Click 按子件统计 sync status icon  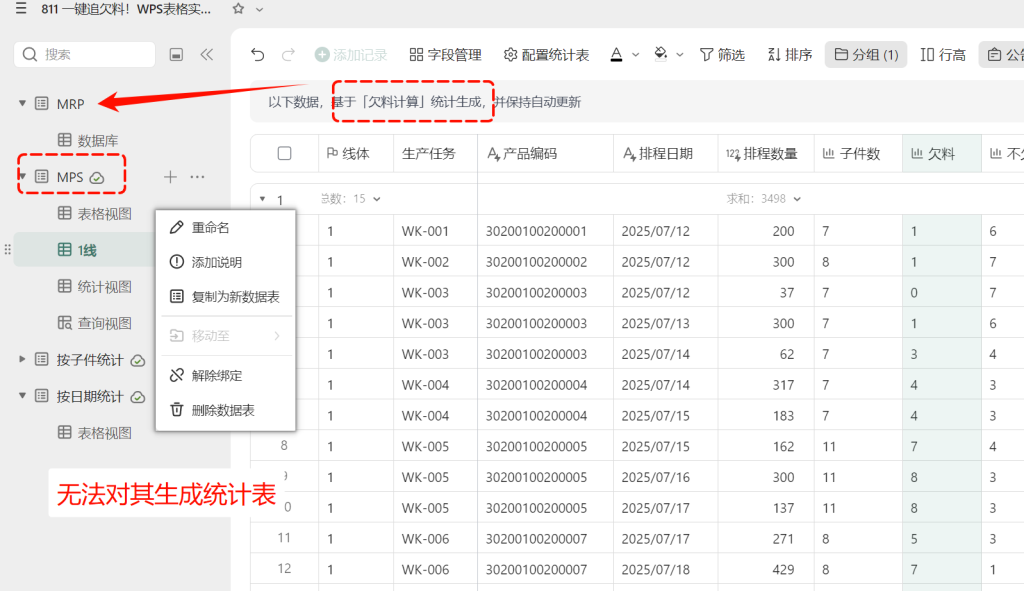138,360
